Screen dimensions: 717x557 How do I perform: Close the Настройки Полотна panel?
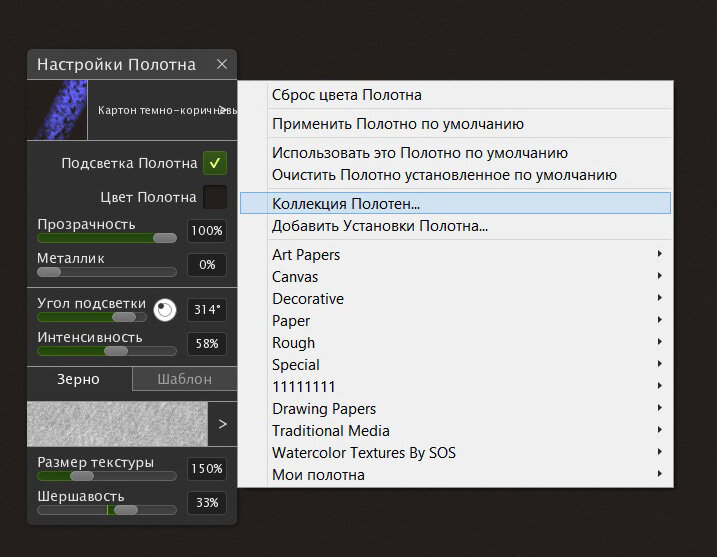click(x=222, y=64)
